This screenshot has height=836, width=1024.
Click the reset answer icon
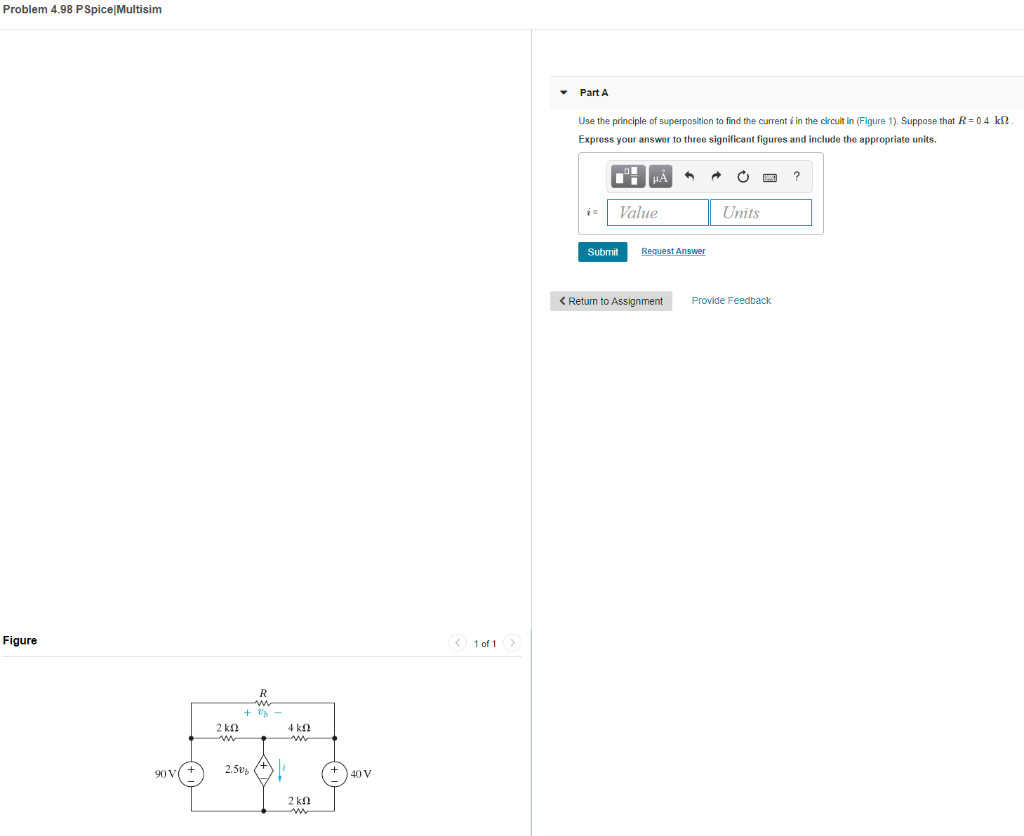[x=742, y=176]
